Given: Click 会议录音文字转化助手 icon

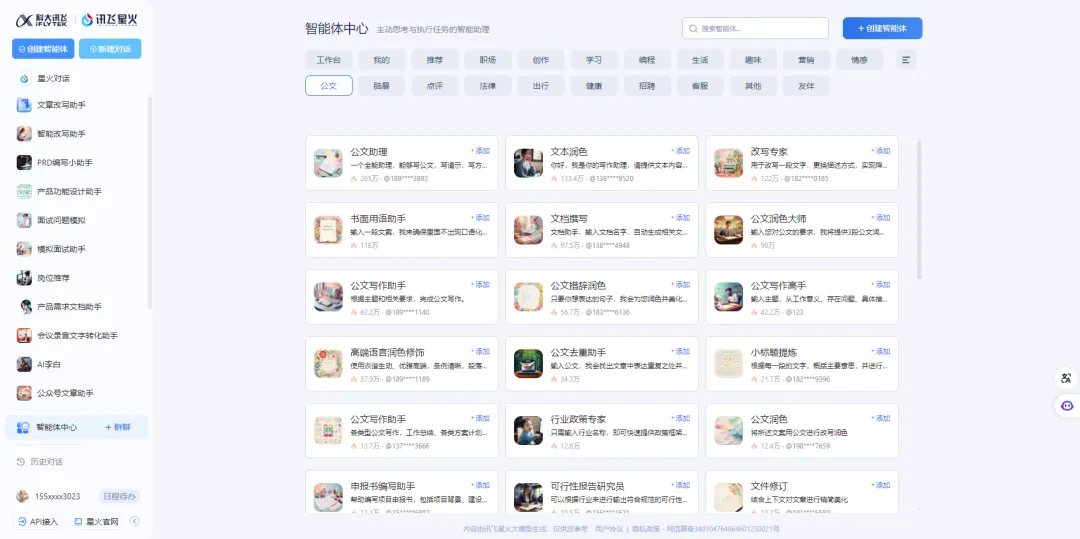Looking at the screenshot, I should pyautogui.click(x=24, y=335).
